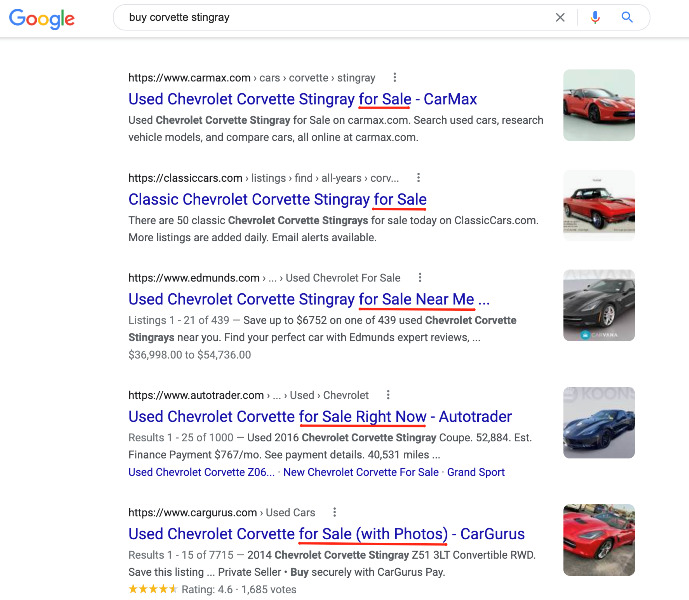
Task: Click the Google logo
Action: point(42,18)
